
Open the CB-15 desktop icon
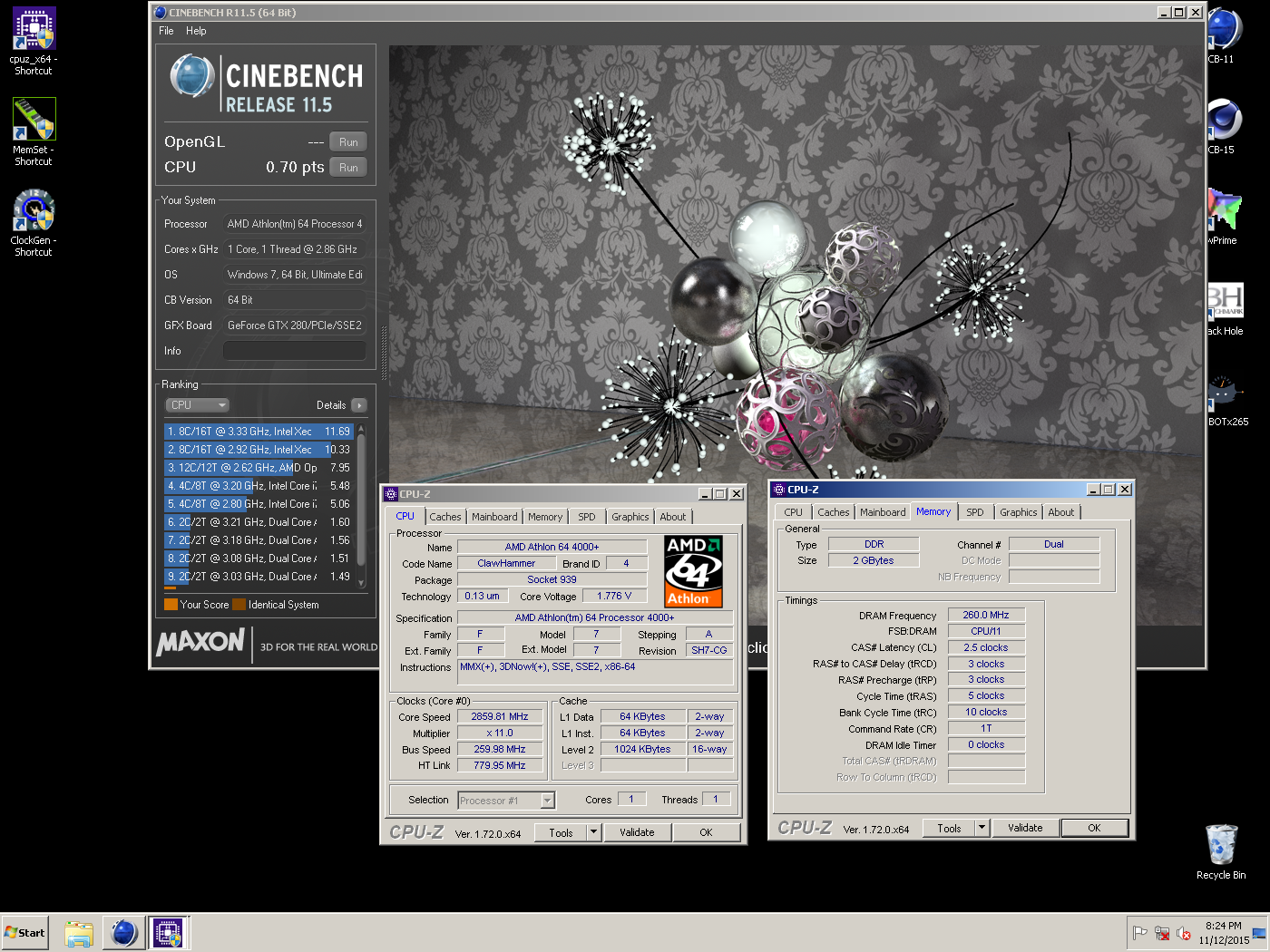click(x=1223, y=127)
